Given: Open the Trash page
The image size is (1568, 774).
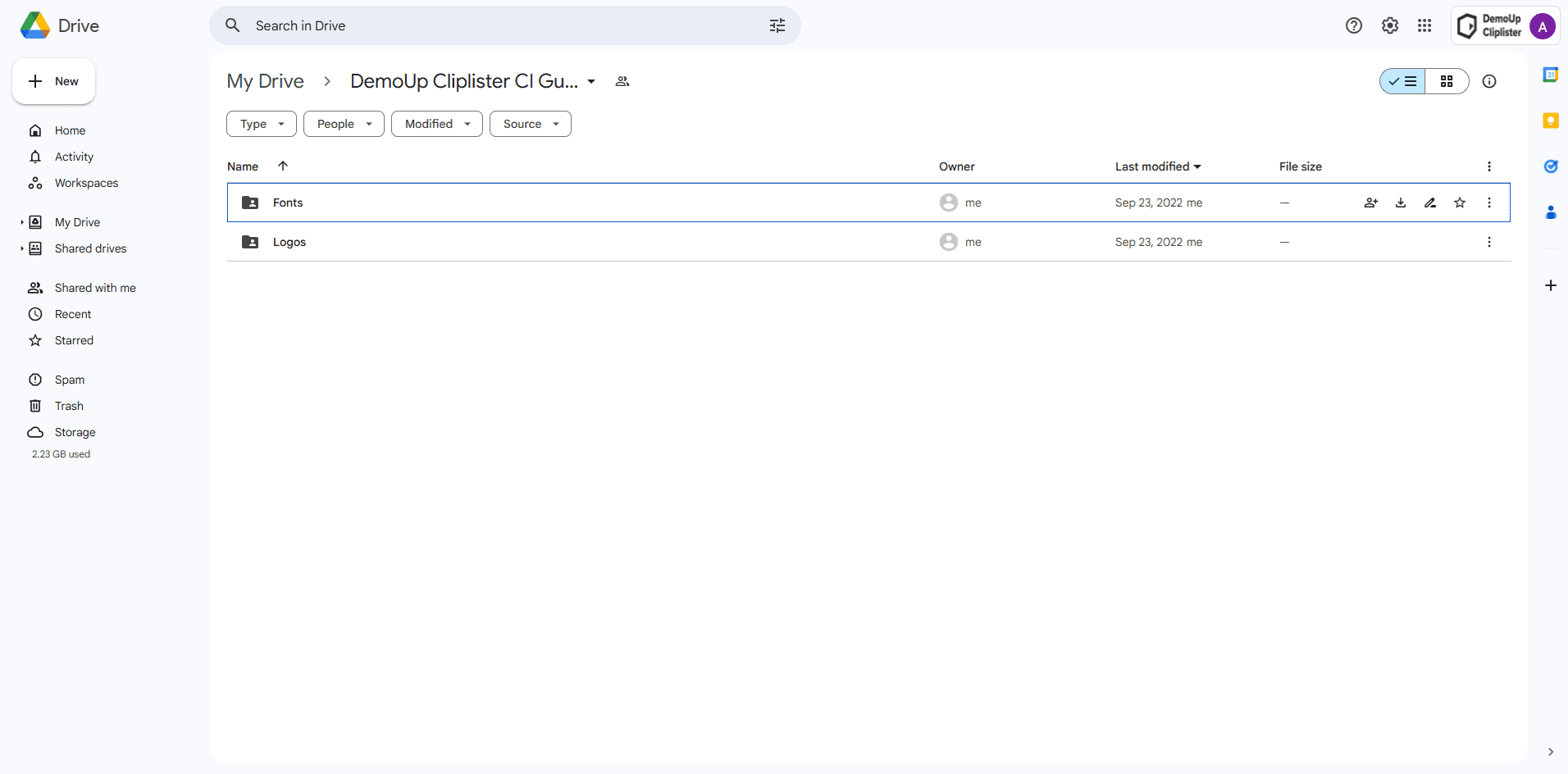Looking at the screenshot, I should coord(69,406).
